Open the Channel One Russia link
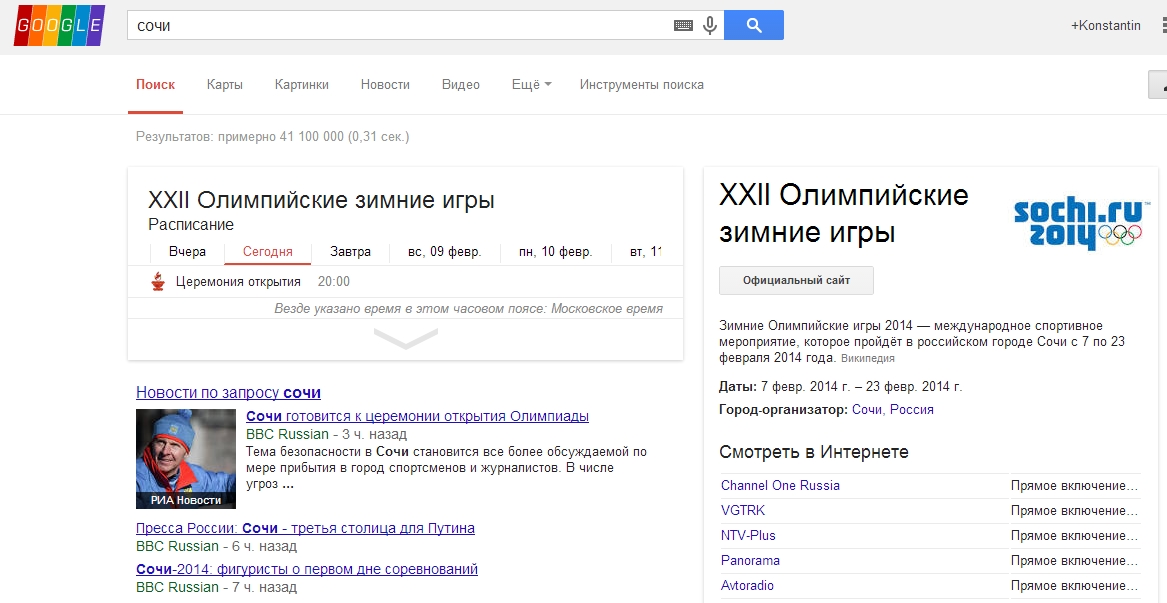 point(780,486)
